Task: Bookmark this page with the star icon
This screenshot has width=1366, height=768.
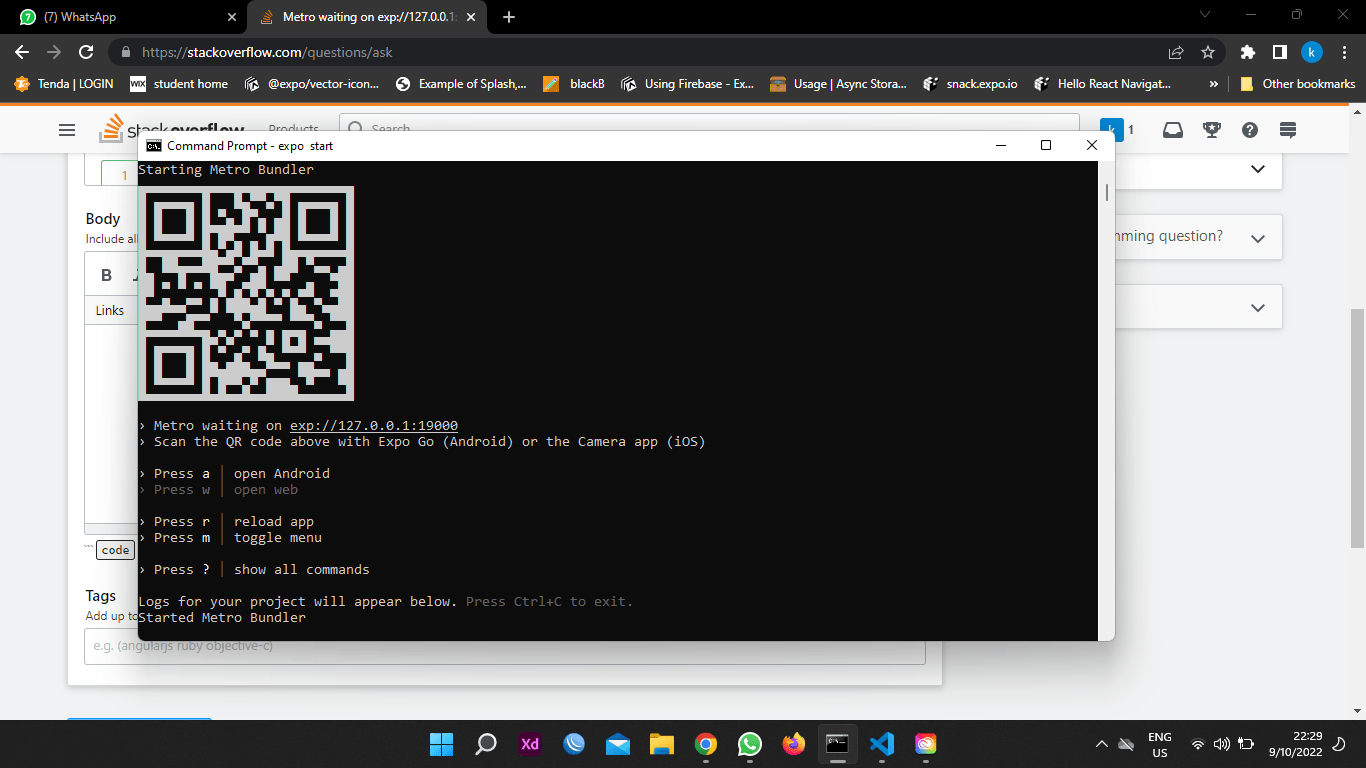Action: coord(1208,52)
